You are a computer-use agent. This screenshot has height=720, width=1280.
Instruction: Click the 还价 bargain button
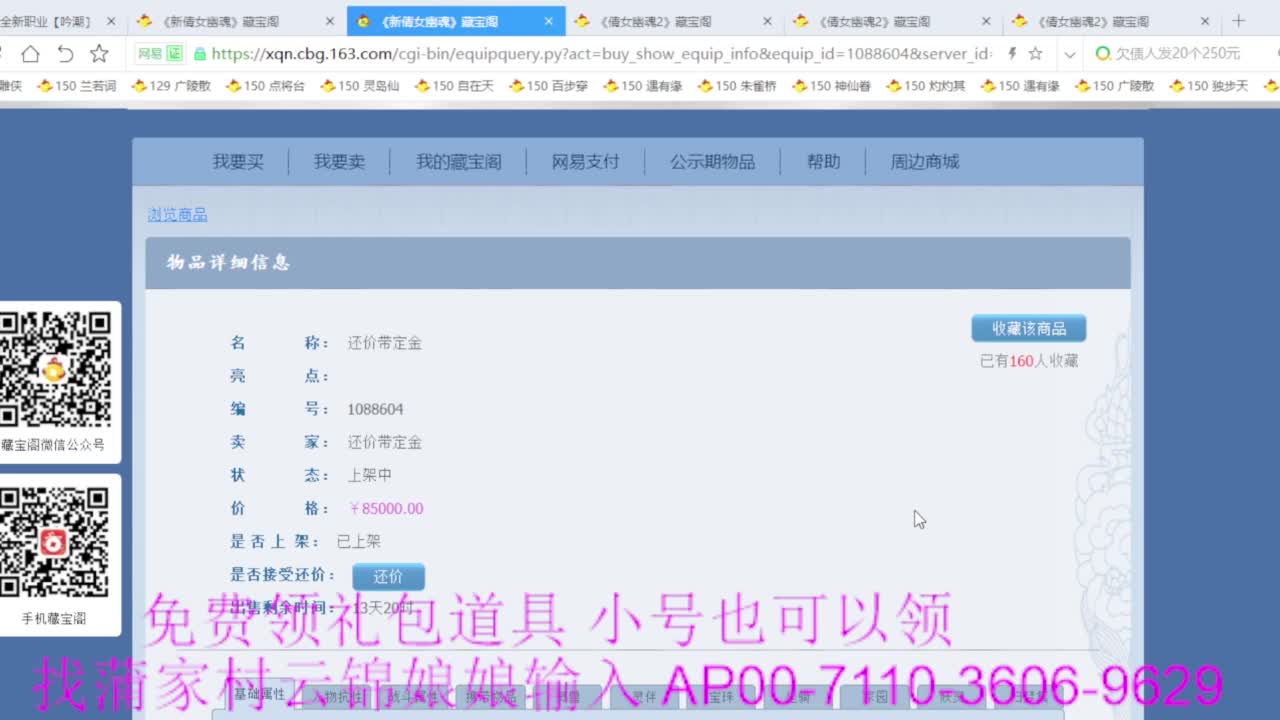click(388, 576)
